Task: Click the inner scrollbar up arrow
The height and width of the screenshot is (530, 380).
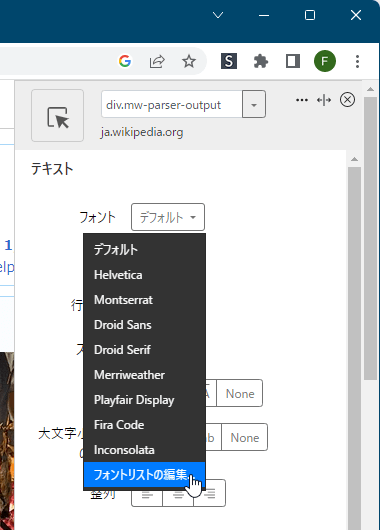Action: (354, 159)
